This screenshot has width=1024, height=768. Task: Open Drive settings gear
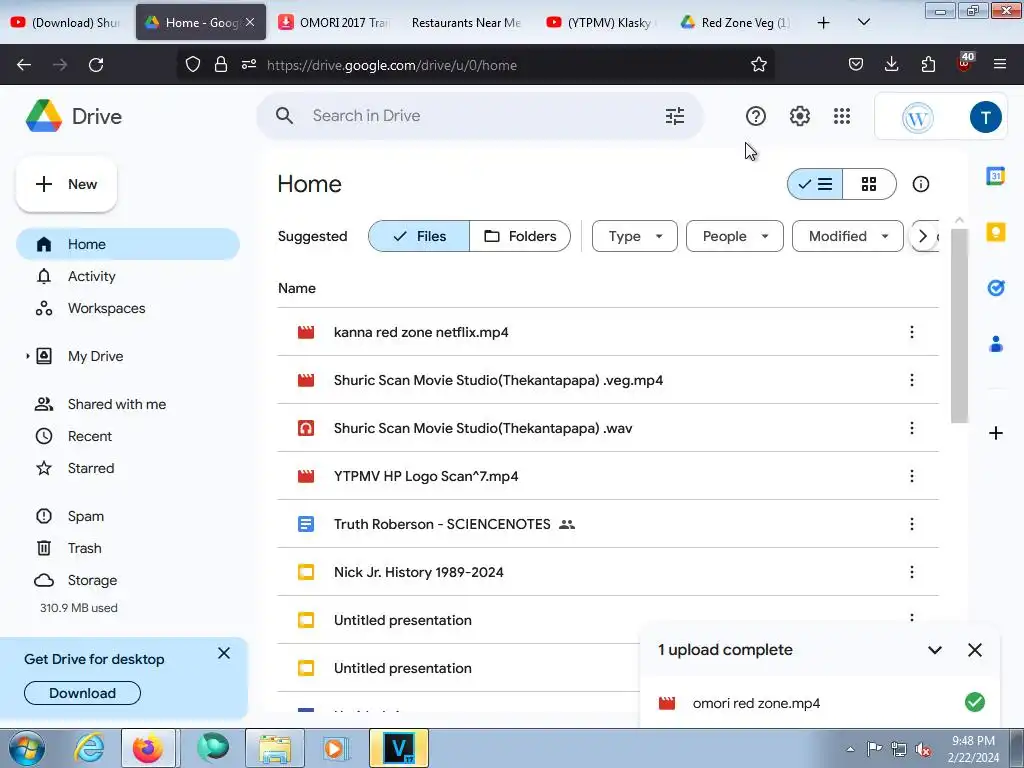[799, 116]
